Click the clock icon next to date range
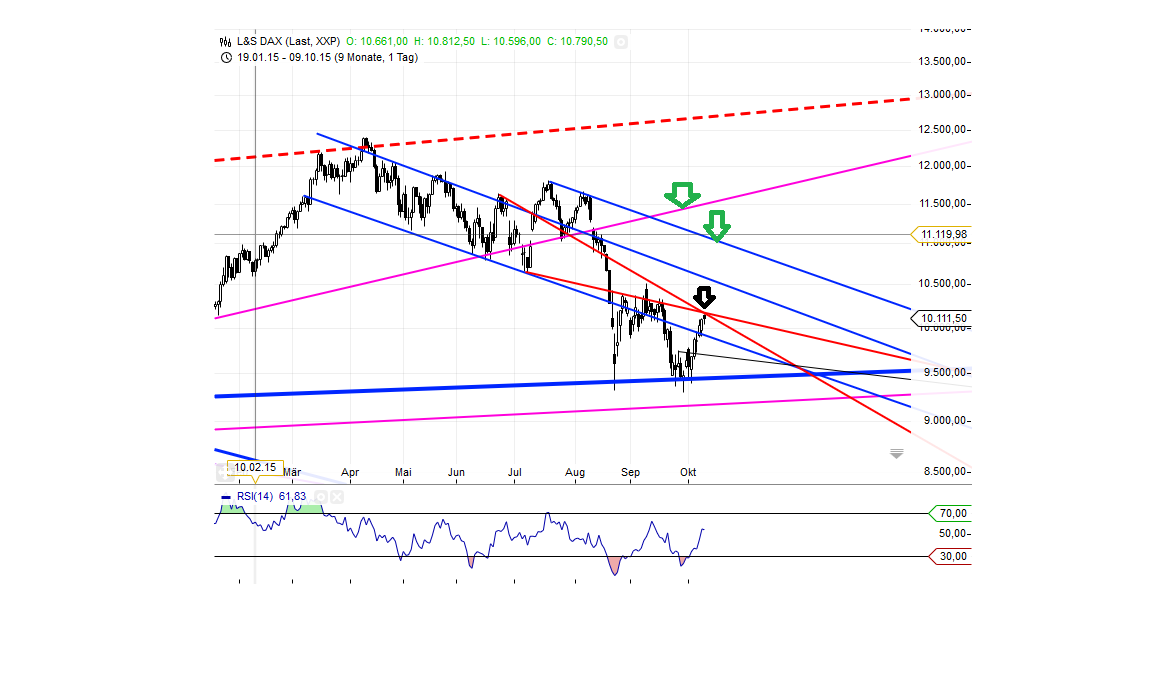1152x684 pixels. point(224,57)
